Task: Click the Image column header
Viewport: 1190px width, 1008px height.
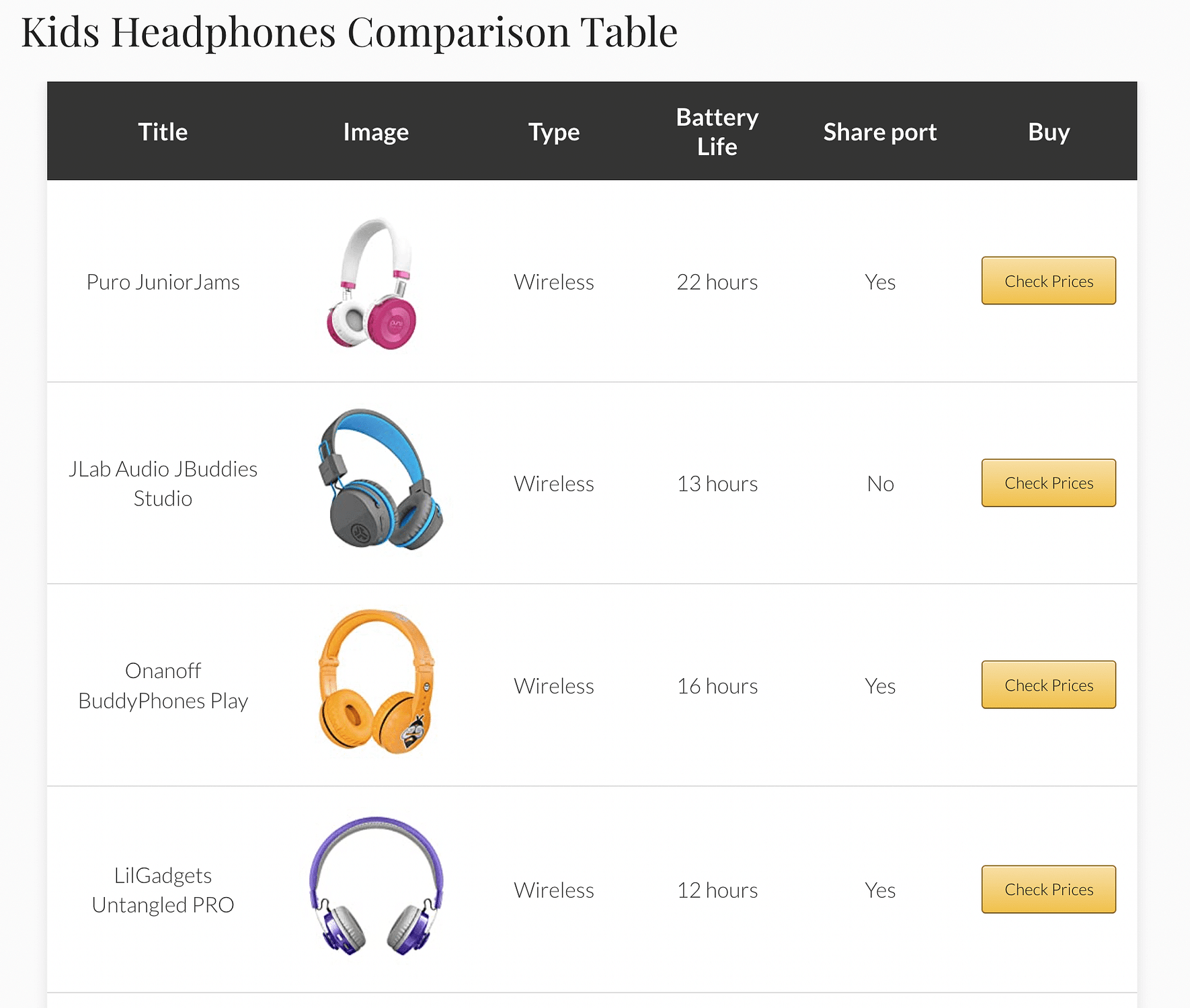Action: click(x=376, y=132)
